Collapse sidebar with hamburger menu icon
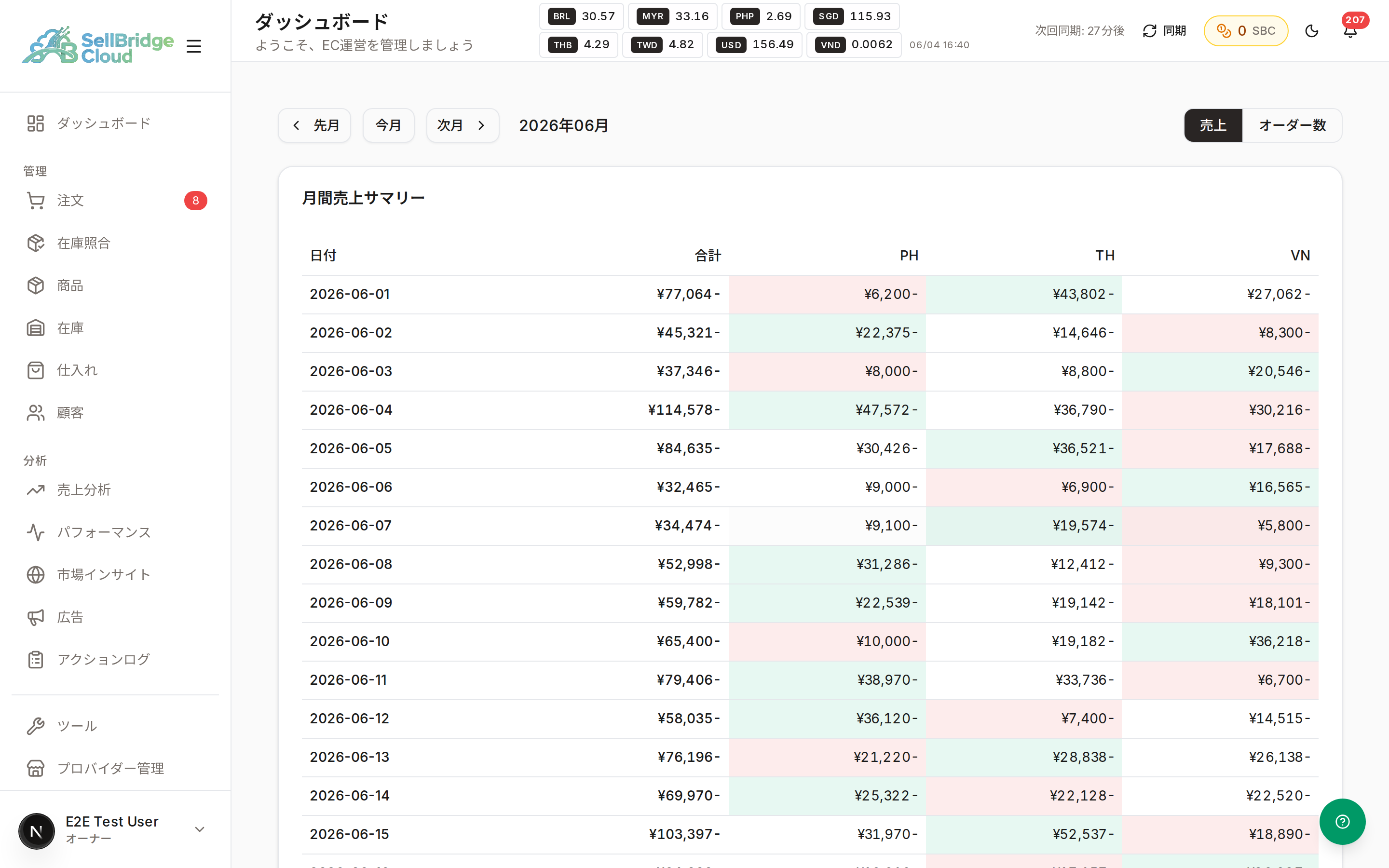The width and height of the screenshot is (1389, 868). (x=194, y=46)
